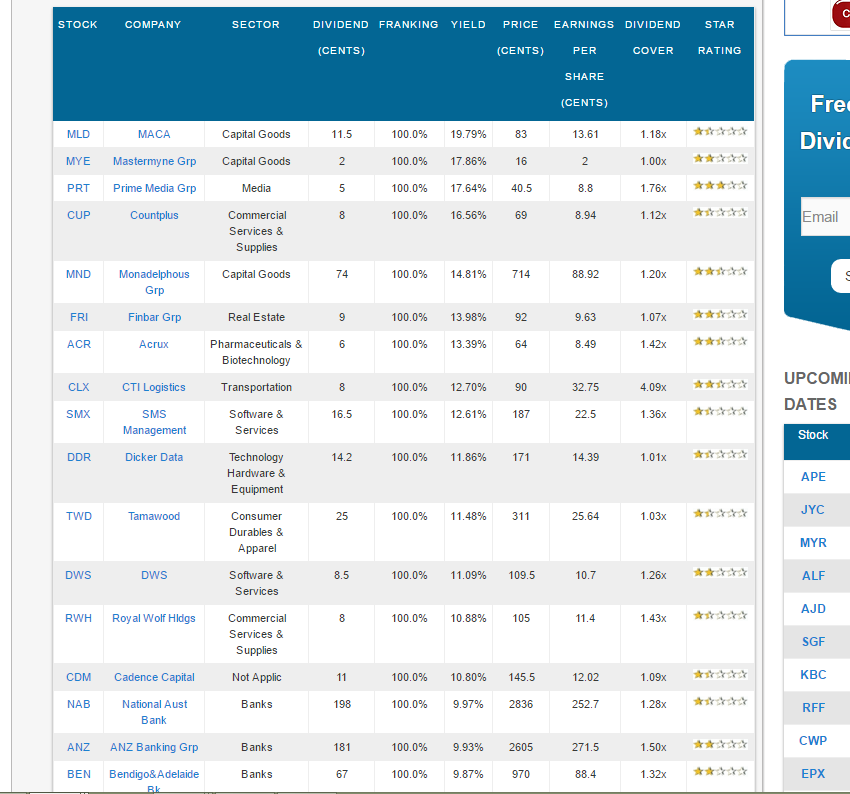Click Pharmaceuticals & Biotechnology sector cell
The image size is (850, 794).
[x=256, y=352]
